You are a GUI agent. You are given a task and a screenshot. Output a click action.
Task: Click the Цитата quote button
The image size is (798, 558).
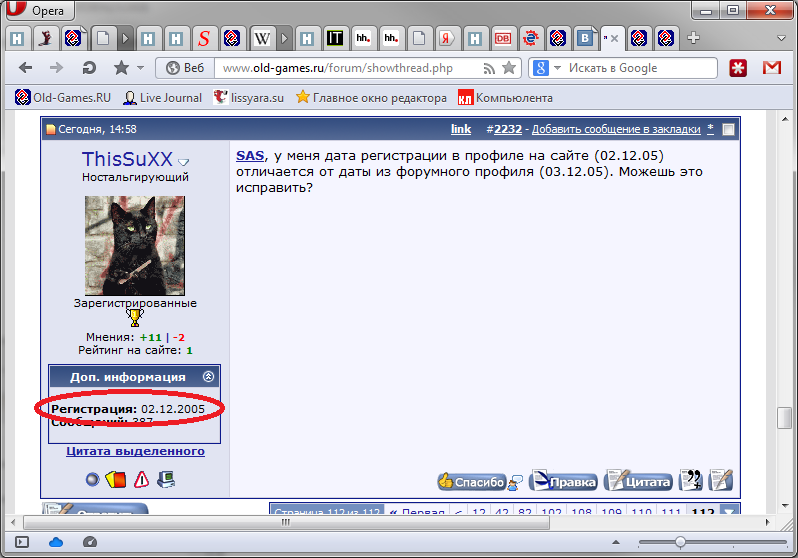[x=638, y=481]
